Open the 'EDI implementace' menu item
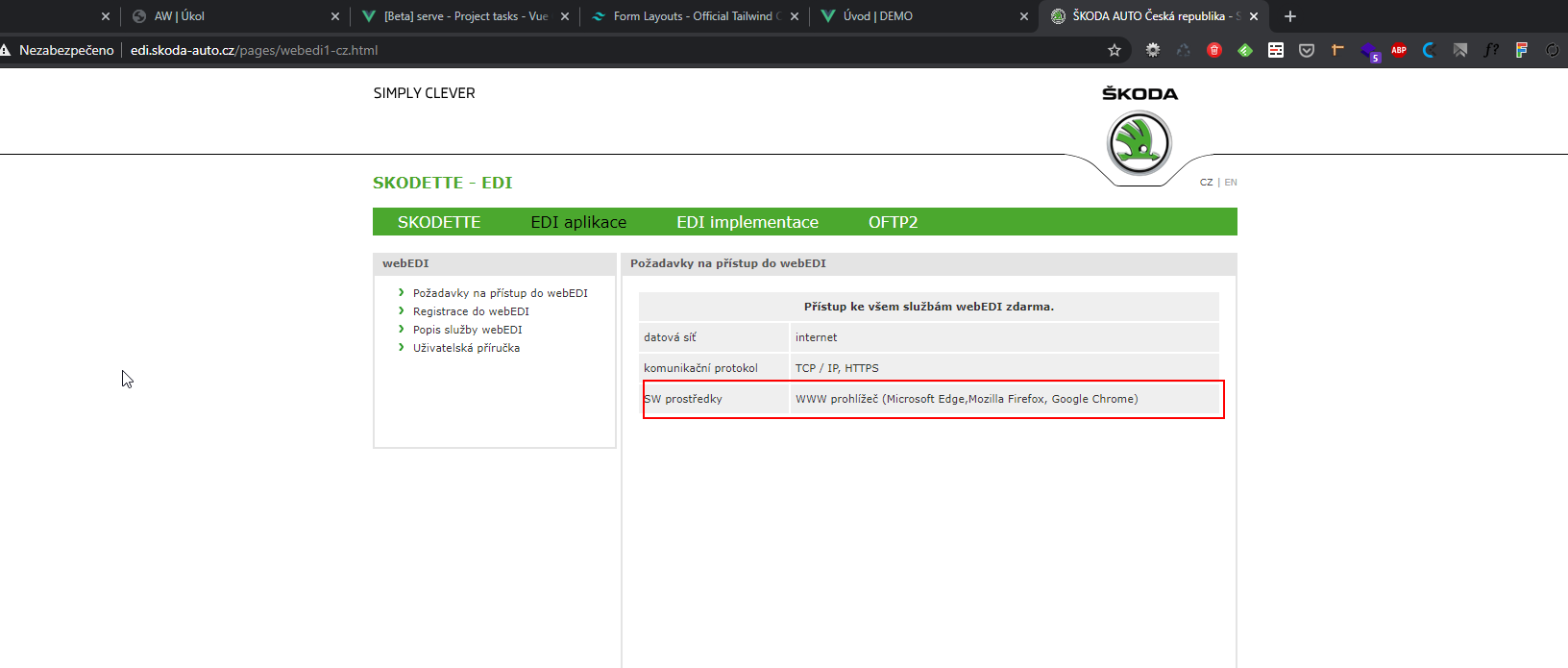Viewport: 1568px width, 668px height. [747, 222]
